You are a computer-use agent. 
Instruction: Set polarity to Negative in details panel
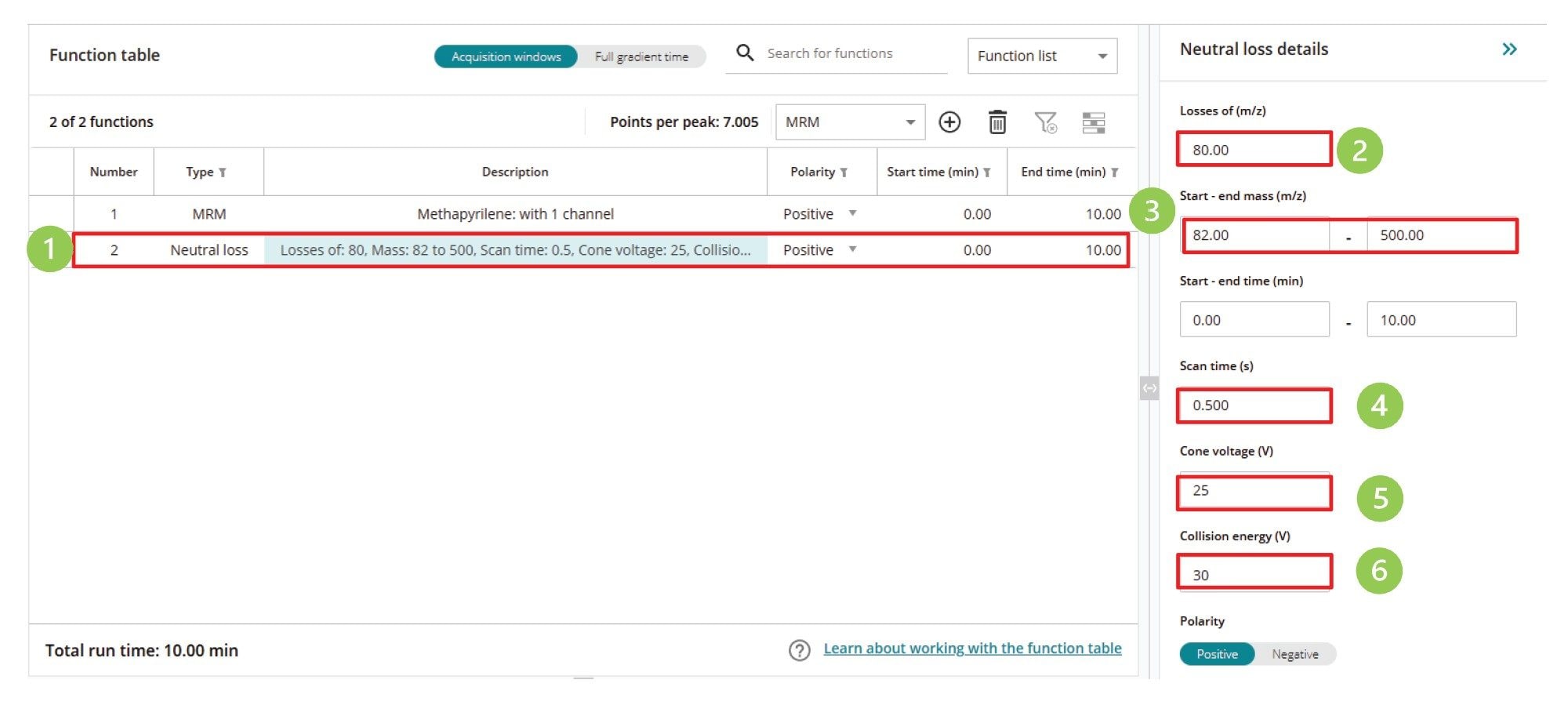tap(1294, 654)
